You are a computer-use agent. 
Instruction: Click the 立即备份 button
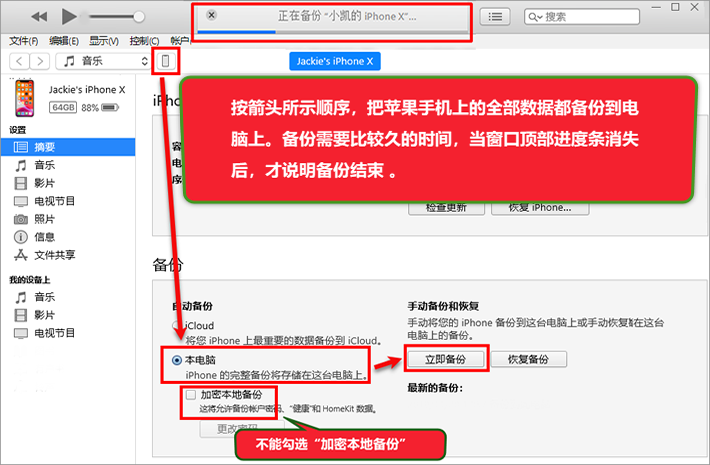pos(446,360)
